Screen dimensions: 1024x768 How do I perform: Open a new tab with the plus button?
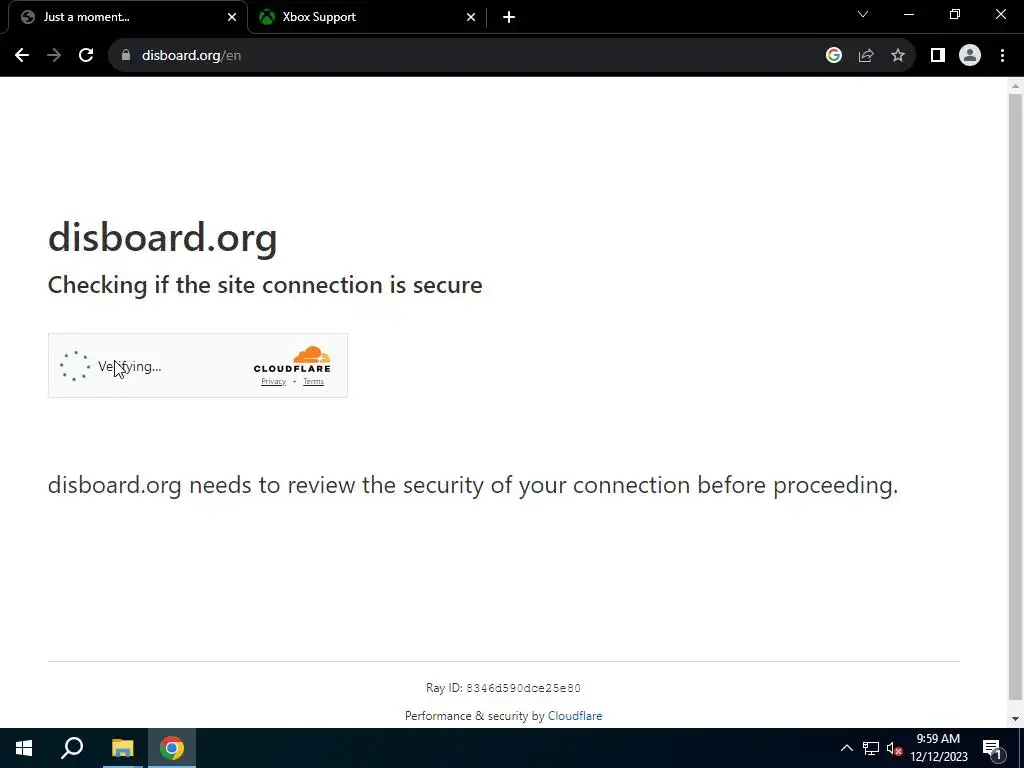coord(509,17)
